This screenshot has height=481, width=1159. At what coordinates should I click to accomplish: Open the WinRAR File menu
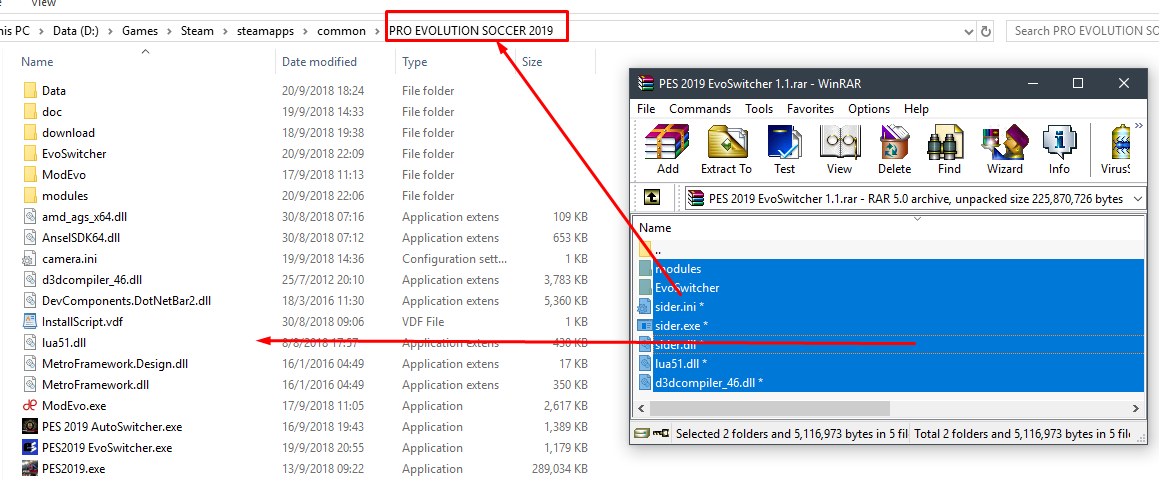click(646, 109)
